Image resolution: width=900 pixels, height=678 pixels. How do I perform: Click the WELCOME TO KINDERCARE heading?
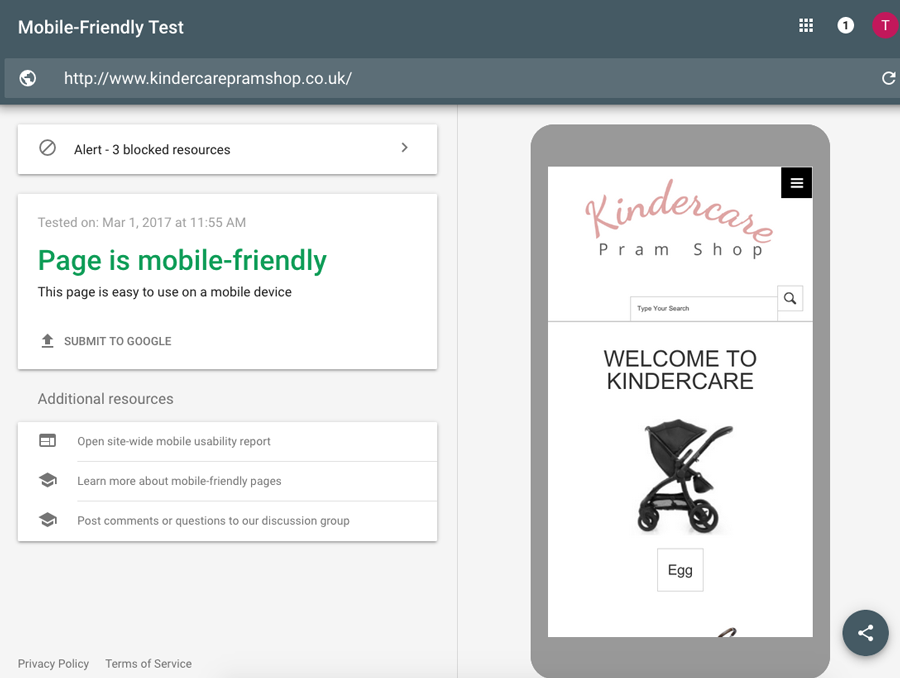tap(680, 370)
